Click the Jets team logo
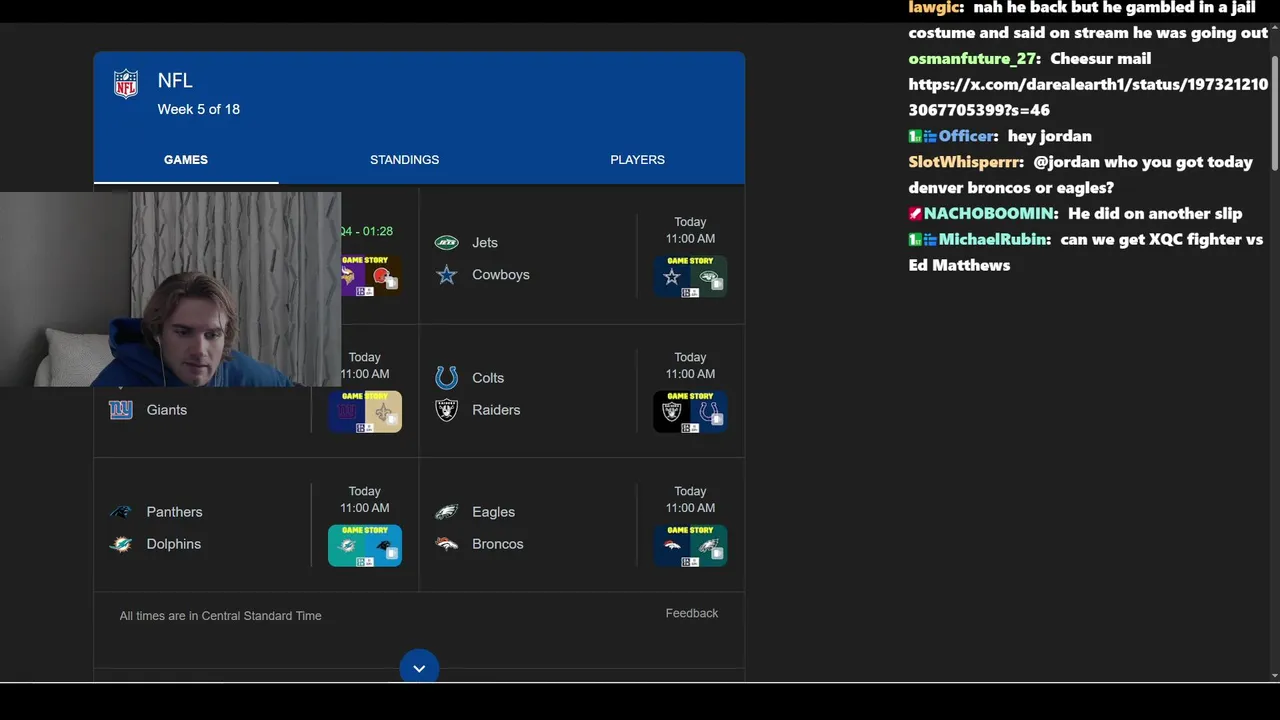The height and width of the screenshot is (720, 1280). point(446,242)
